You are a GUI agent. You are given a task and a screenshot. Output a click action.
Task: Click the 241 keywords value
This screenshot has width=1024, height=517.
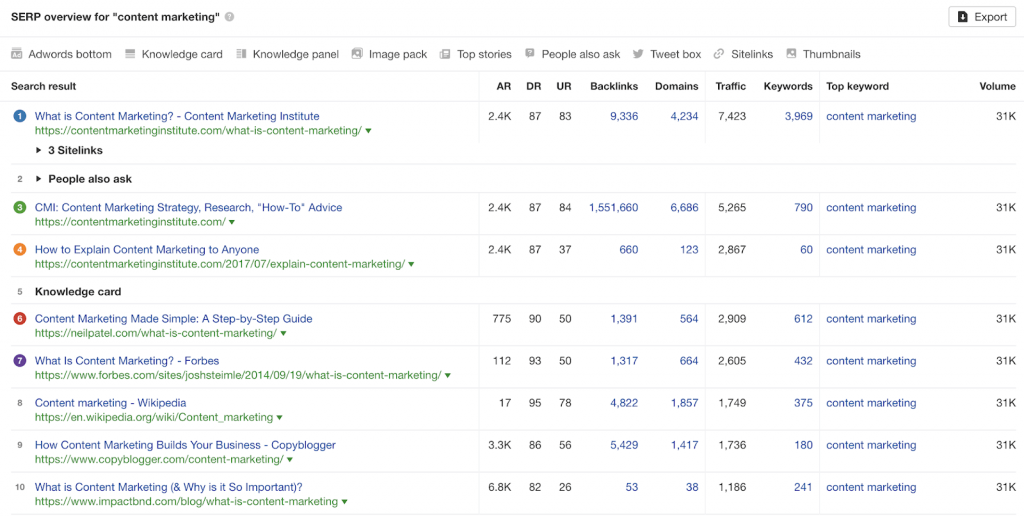point(803,487)
